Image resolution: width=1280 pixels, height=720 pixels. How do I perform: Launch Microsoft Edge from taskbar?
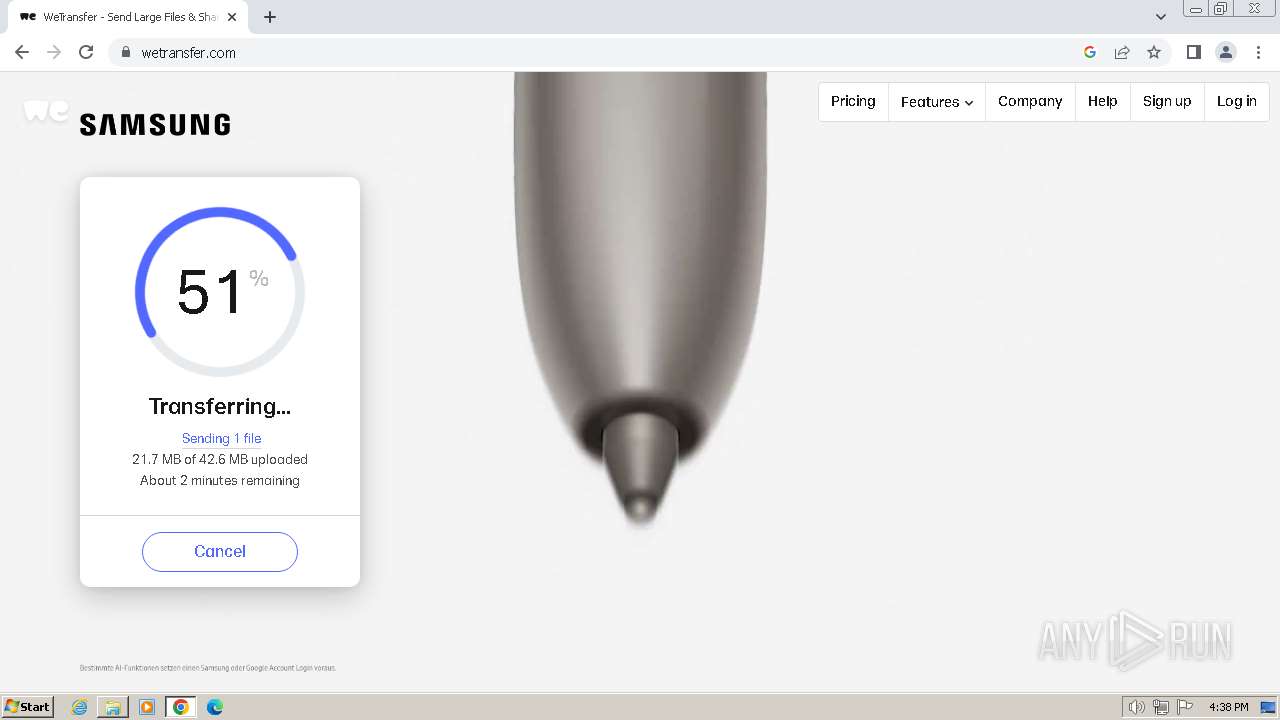point(215,707)
